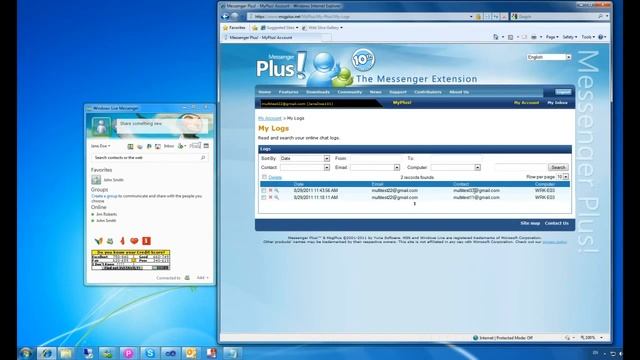The image size is (640, 360).
Task: Open the Contact filter dropdown
Action: (305, 167)
